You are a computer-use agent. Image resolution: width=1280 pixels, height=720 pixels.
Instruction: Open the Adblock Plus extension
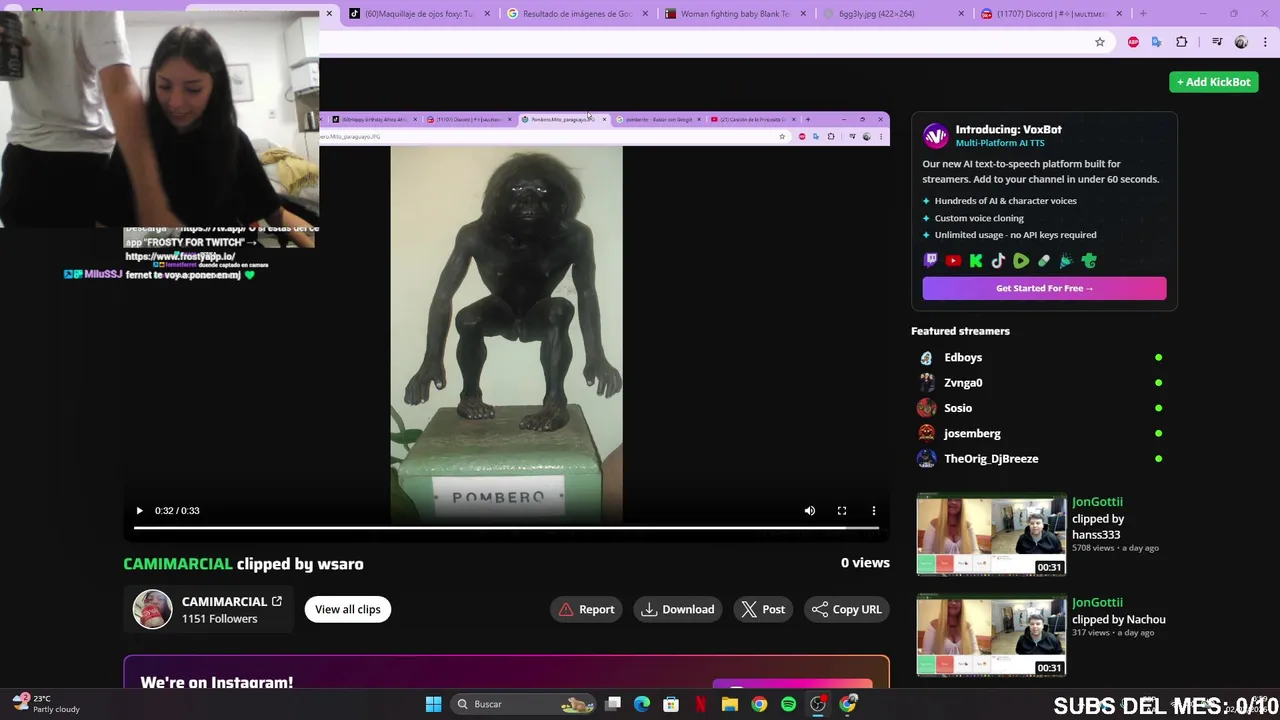point(1133,42)
